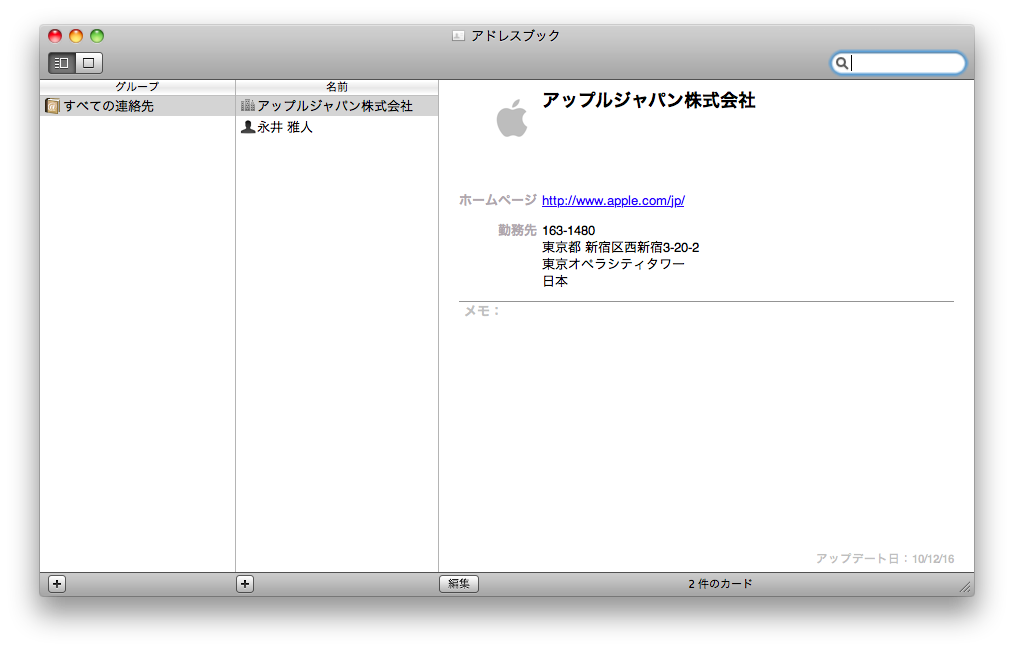Zoom the window with green button

(x=97, y=36)
